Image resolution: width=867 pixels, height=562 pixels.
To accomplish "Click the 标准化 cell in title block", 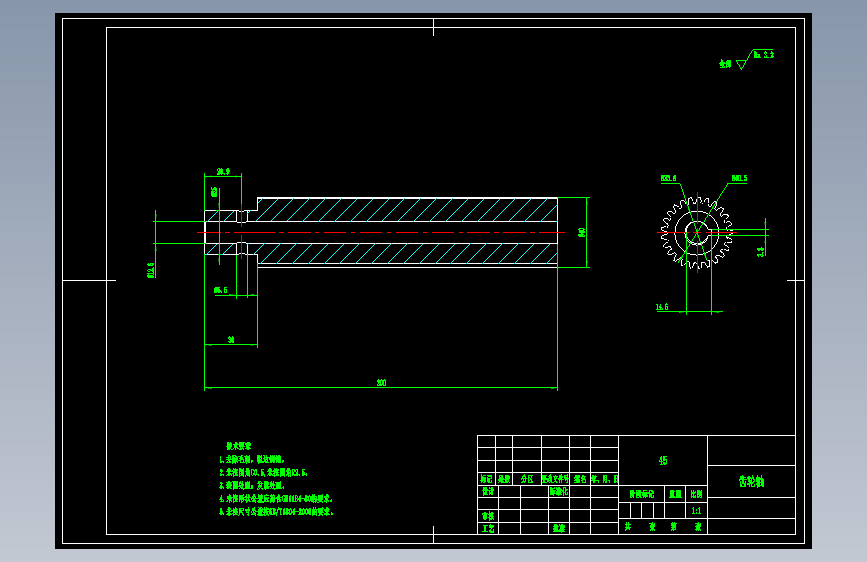I will point(558,491).
